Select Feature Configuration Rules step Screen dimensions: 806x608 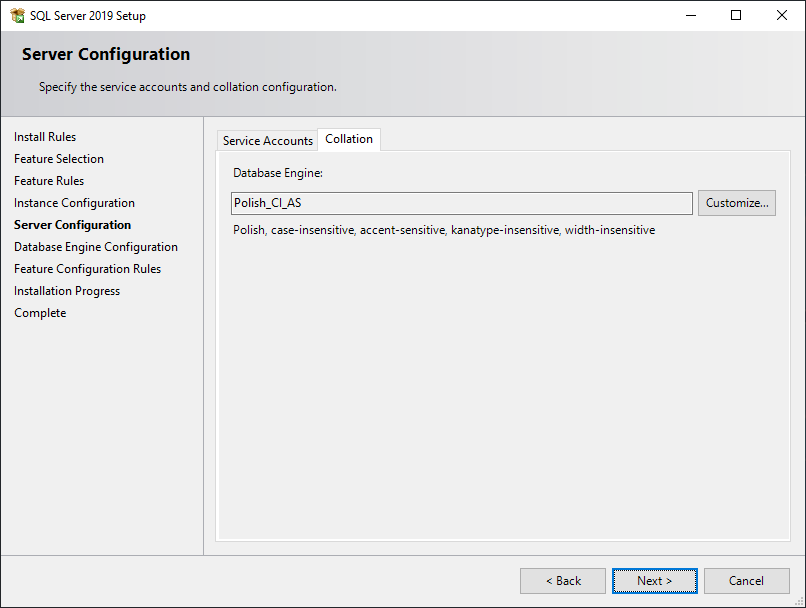(87, 269)
